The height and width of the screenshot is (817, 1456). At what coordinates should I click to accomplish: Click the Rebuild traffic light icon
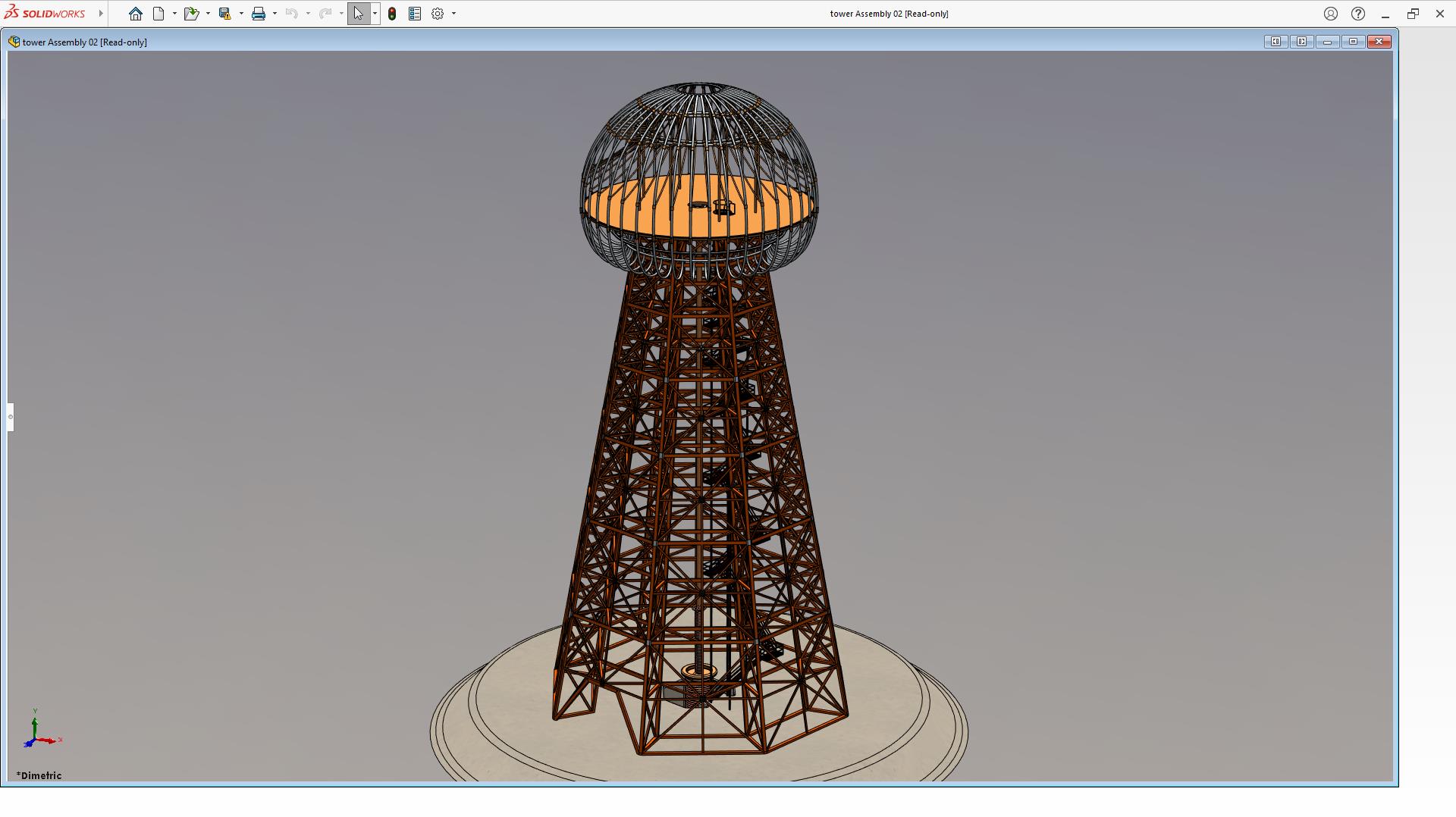tap(392, 14)
